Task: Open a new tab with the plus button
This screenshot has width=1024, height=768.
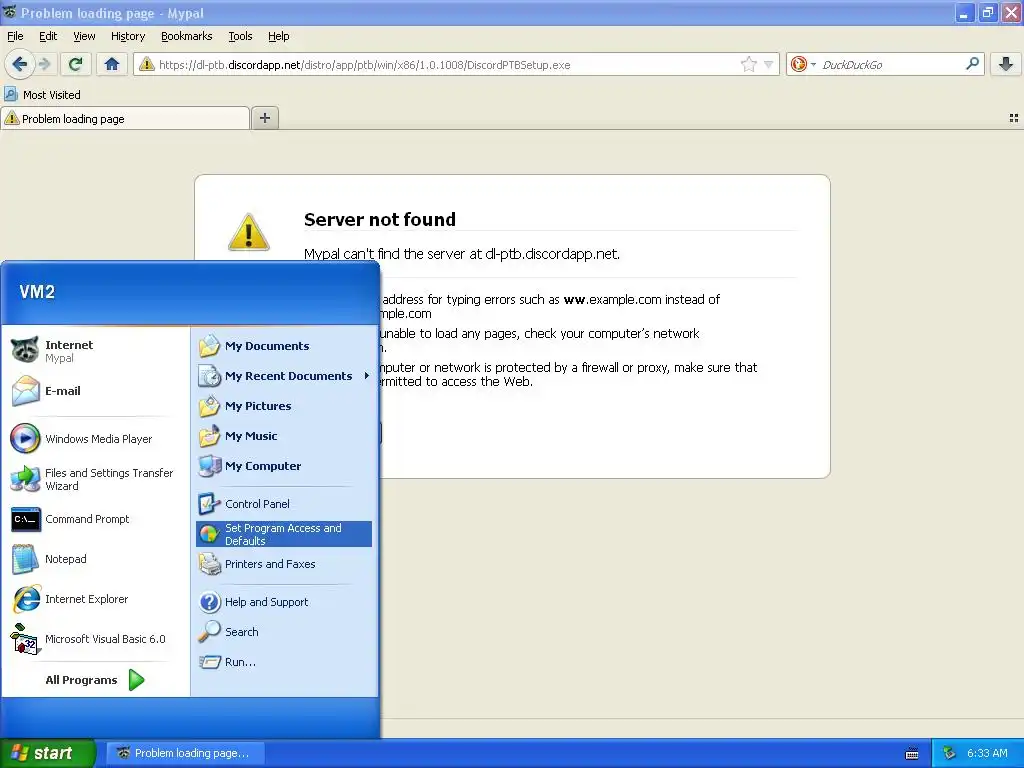Action: pos(264,118)
